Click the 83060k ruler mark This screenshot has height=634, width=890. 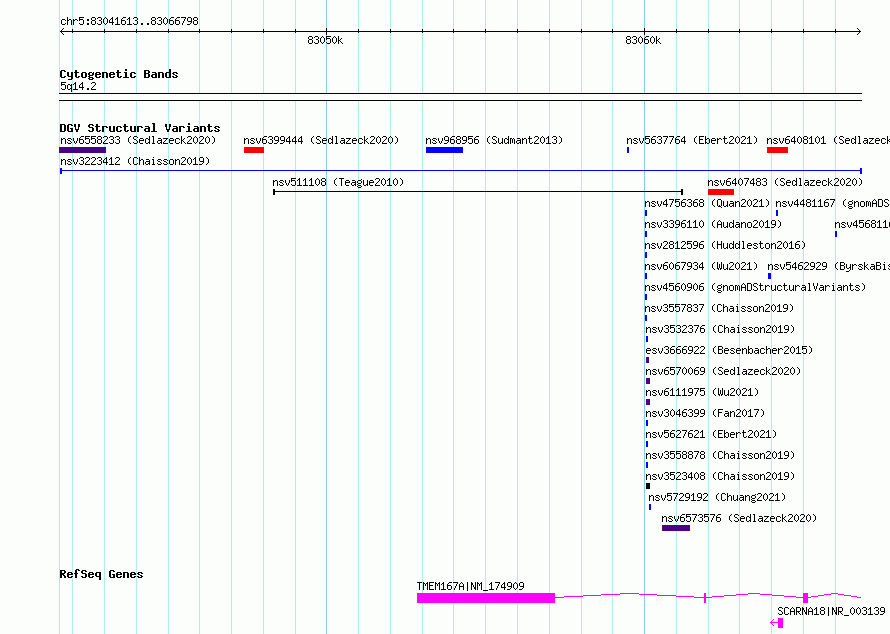coord(643,41)
